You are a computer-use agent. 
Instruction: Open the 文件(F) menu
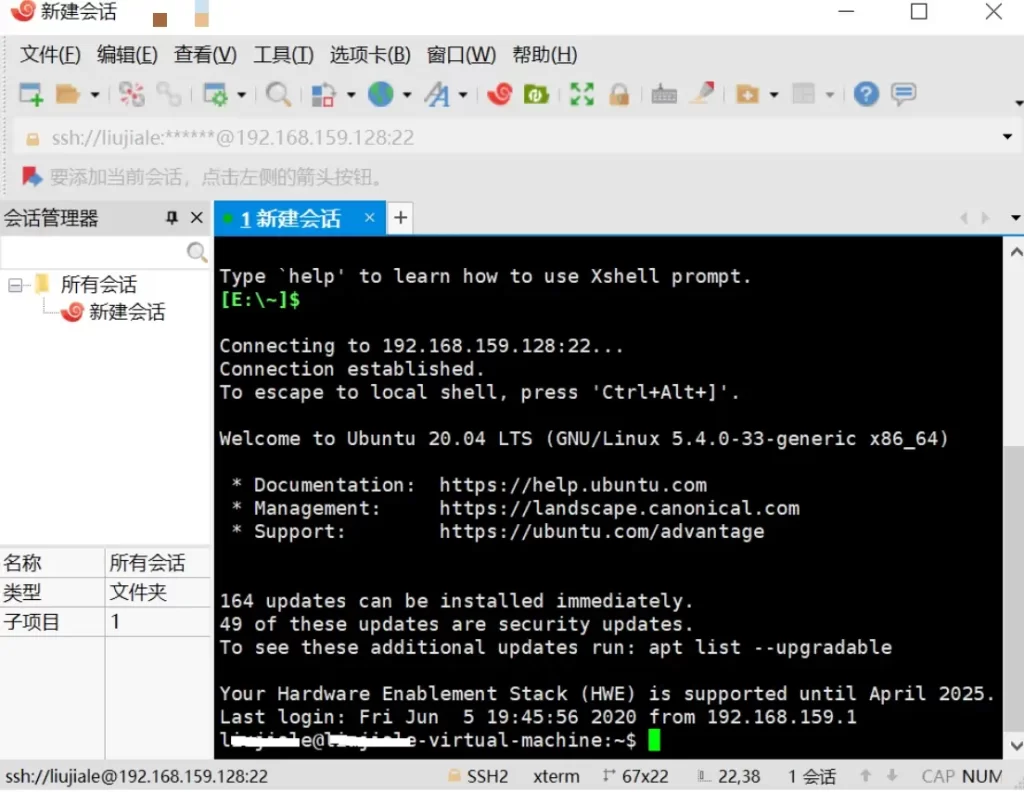(50, 55)
